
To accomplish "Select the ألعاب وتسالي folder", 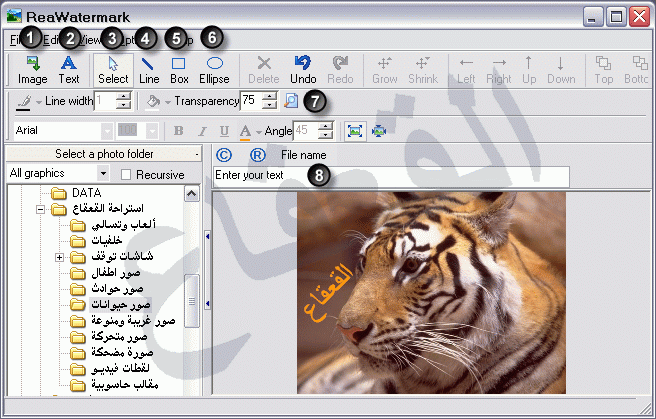I will click(x=123, y=225).
